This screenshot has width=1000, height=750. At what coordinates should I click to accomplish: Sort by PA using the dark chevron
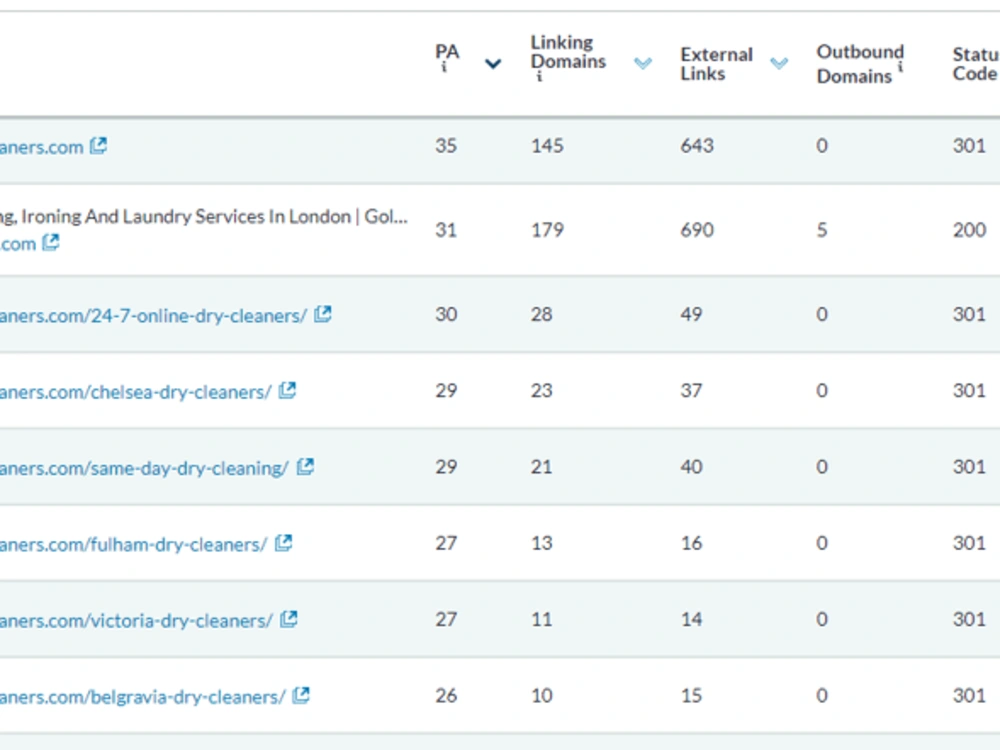(x=493, y=63)
